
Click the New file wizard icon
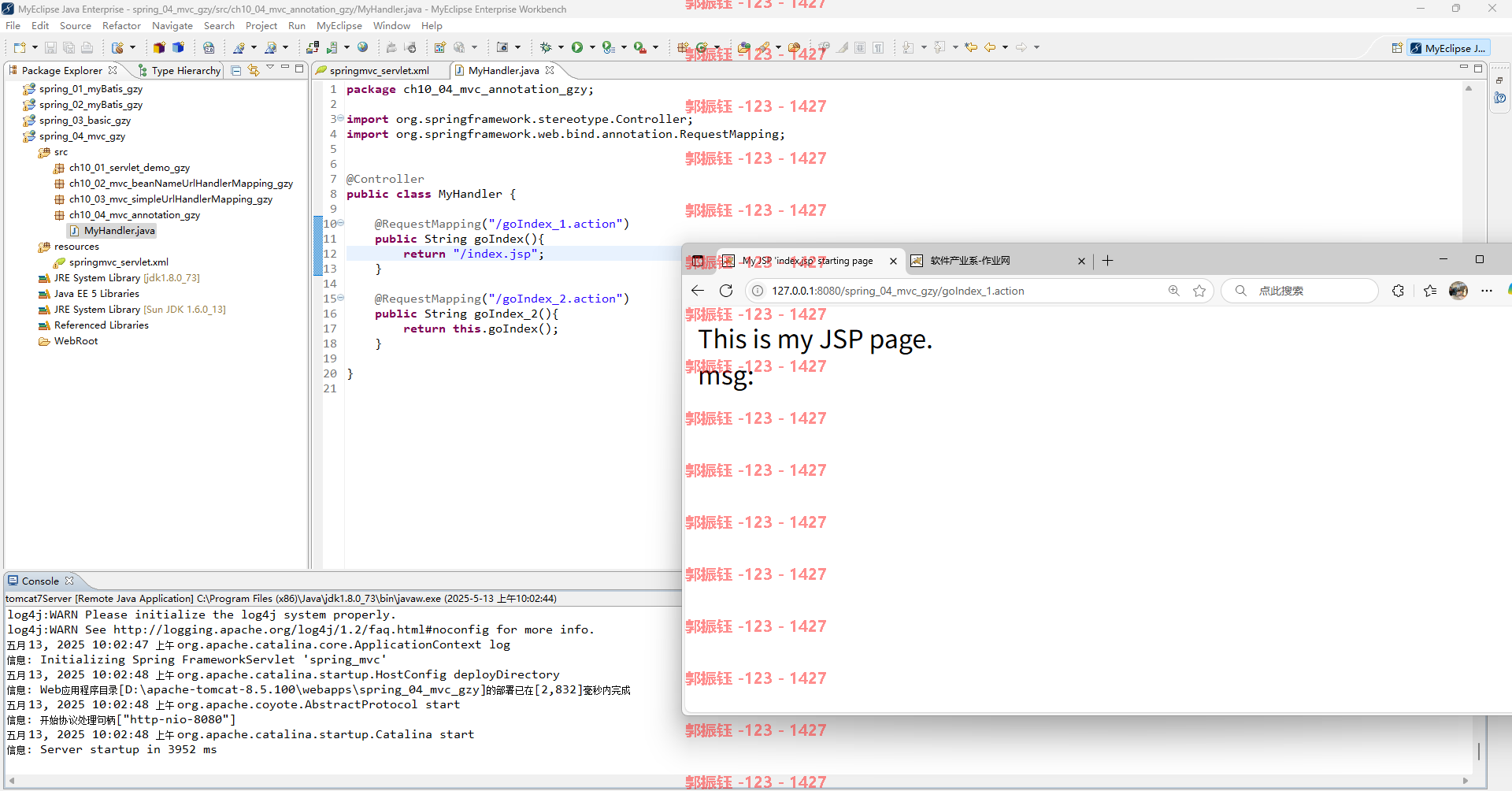click(x=20, y=47)
